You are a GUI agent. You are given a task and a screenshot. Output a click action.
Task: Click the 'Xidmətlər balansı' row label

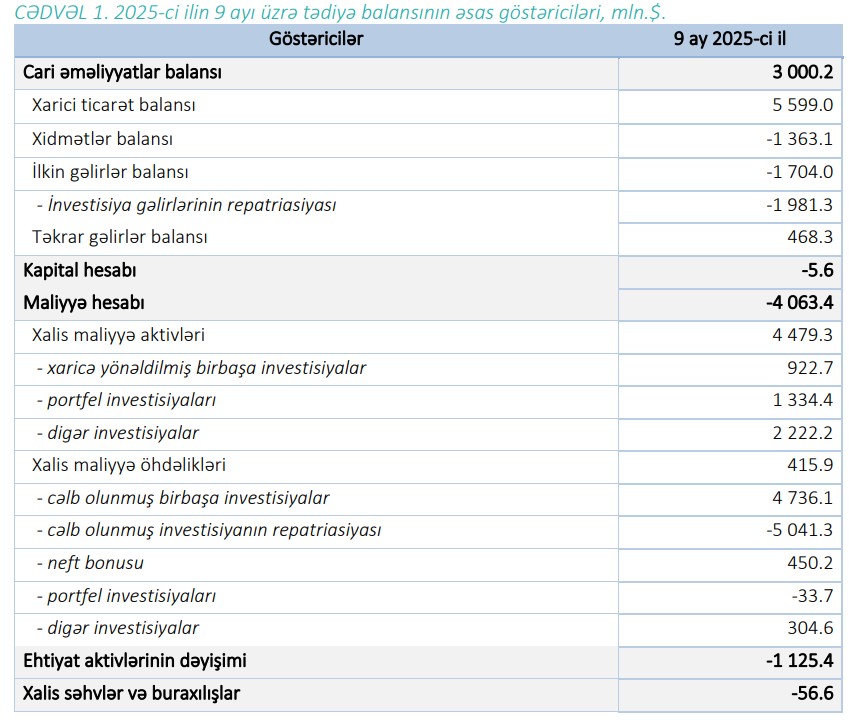click(102, 138)
